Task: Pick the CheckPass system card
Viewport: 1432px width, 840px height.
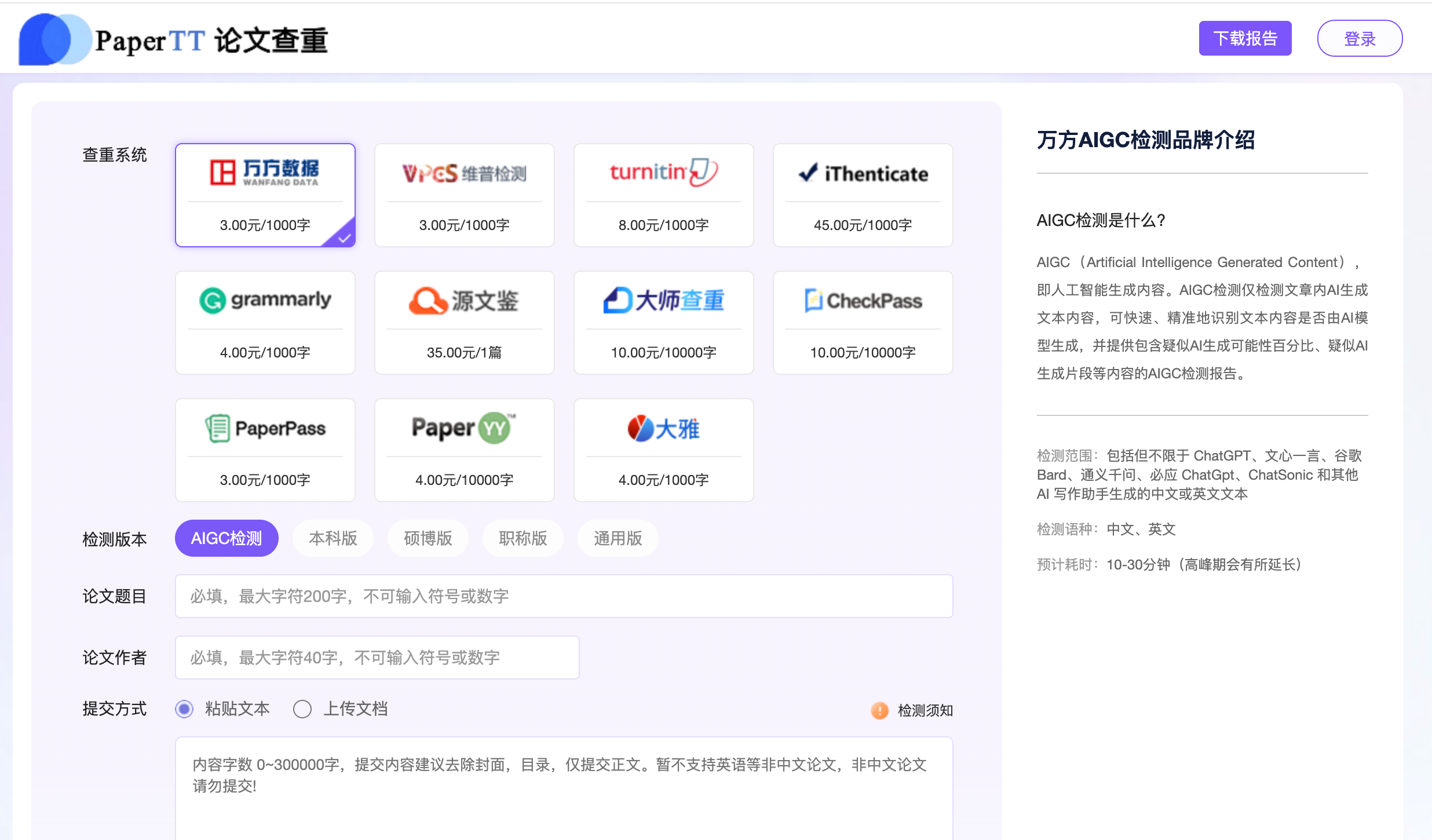Action: coord(863,323)
